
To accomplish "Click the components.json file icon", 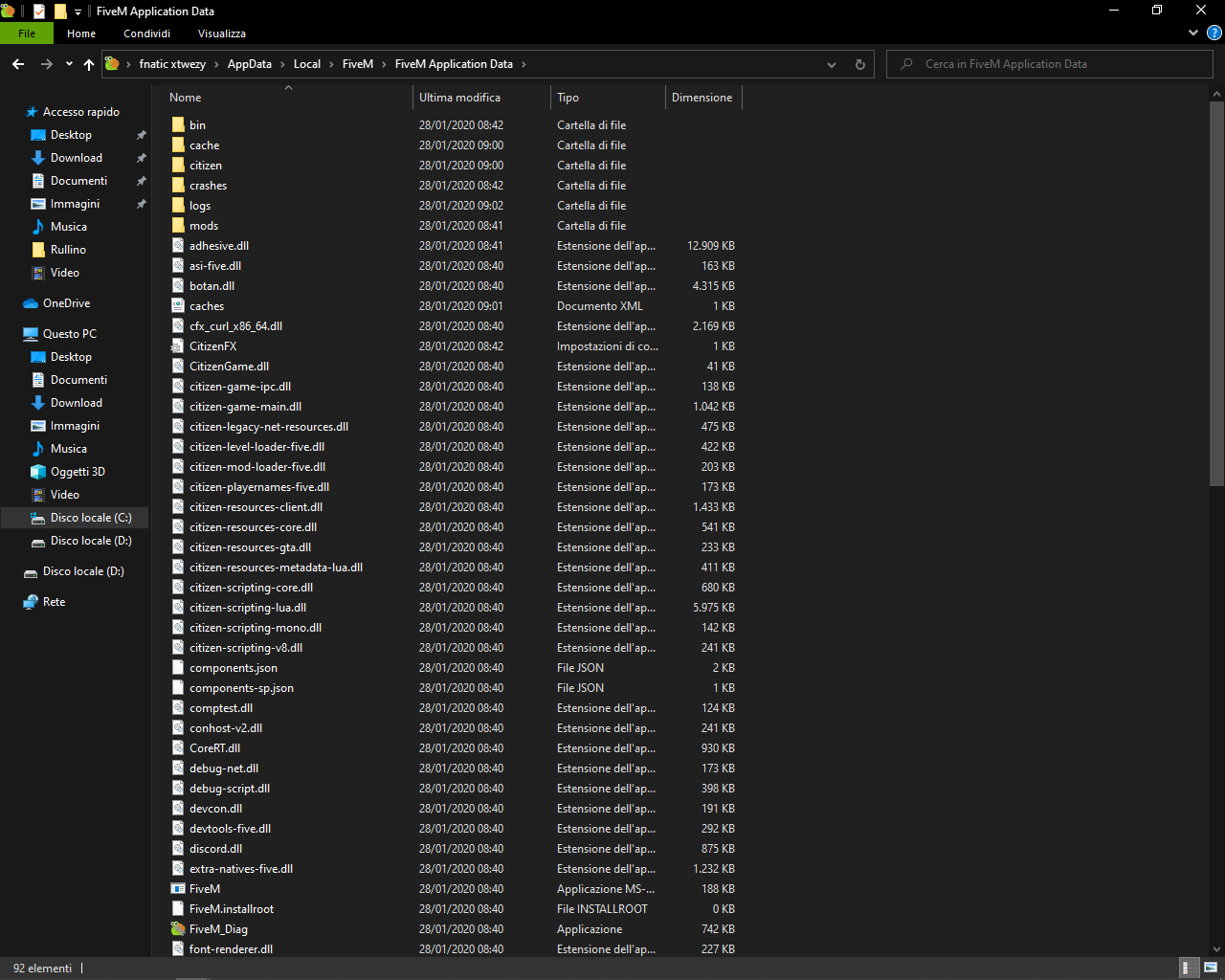I will [x=178, y=668].
